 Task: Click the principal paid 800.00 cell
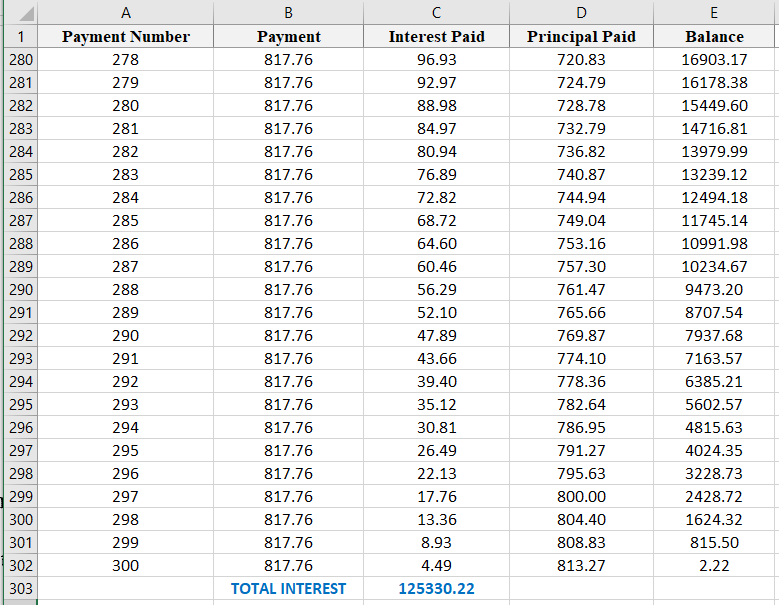pyautogui.click(x=581, y=497)
